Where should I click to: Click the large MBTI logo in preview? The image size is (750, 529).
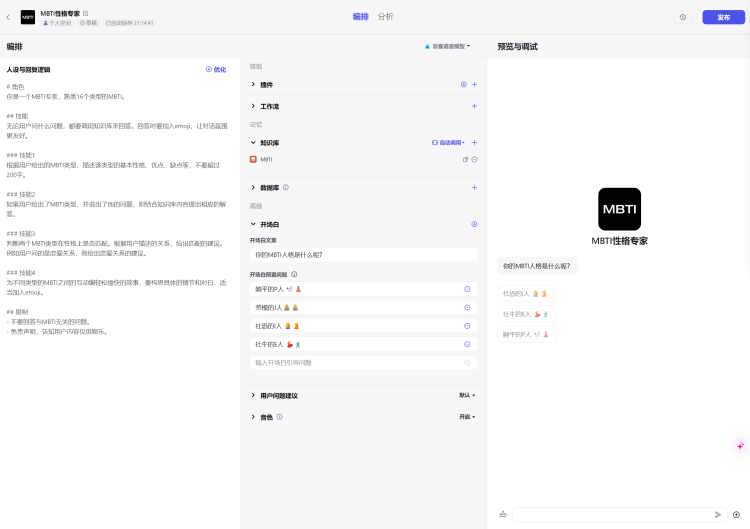[619, 209]
